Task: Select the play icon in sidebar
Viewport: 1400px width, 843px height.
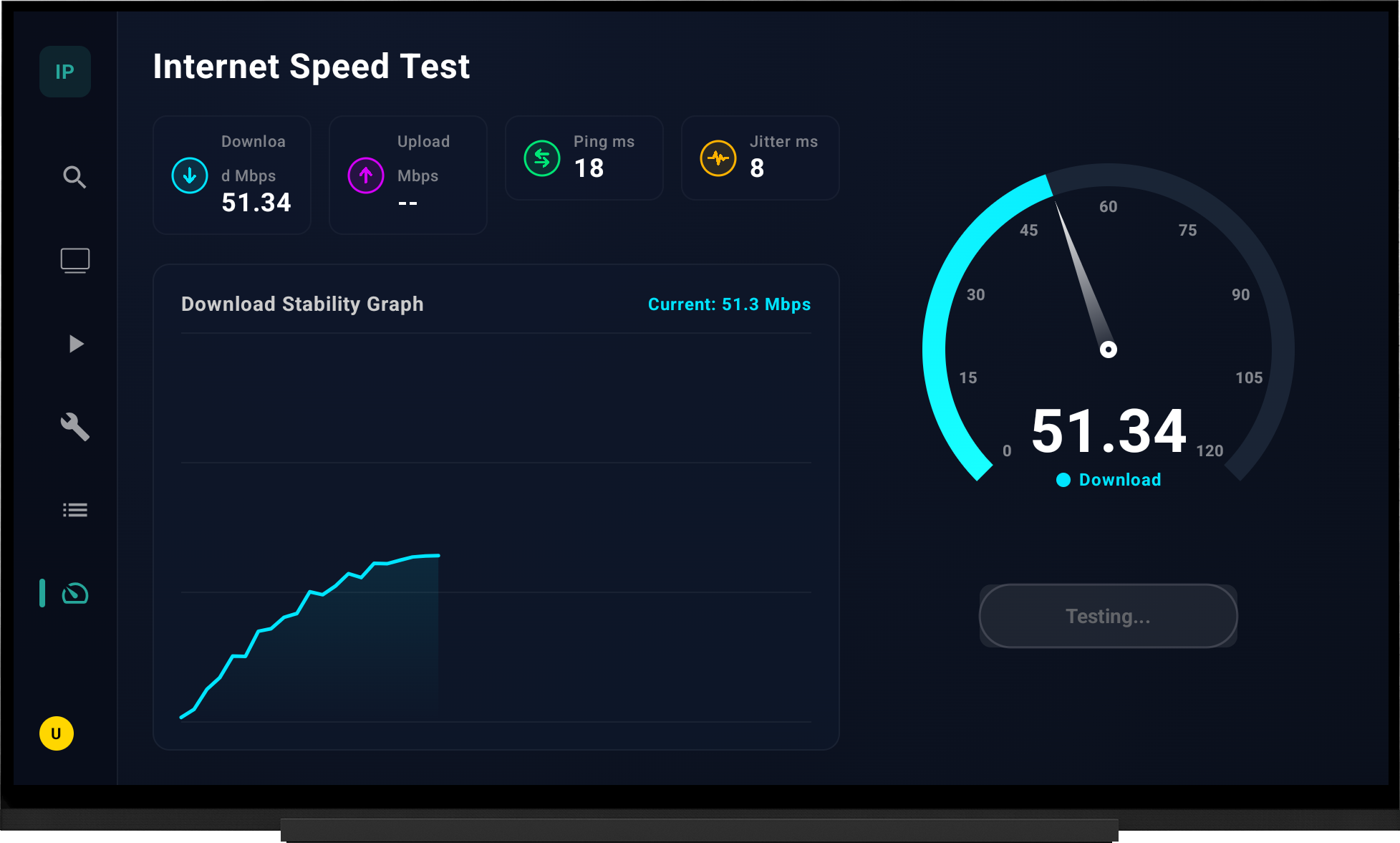Action: (x=76, y=344)
